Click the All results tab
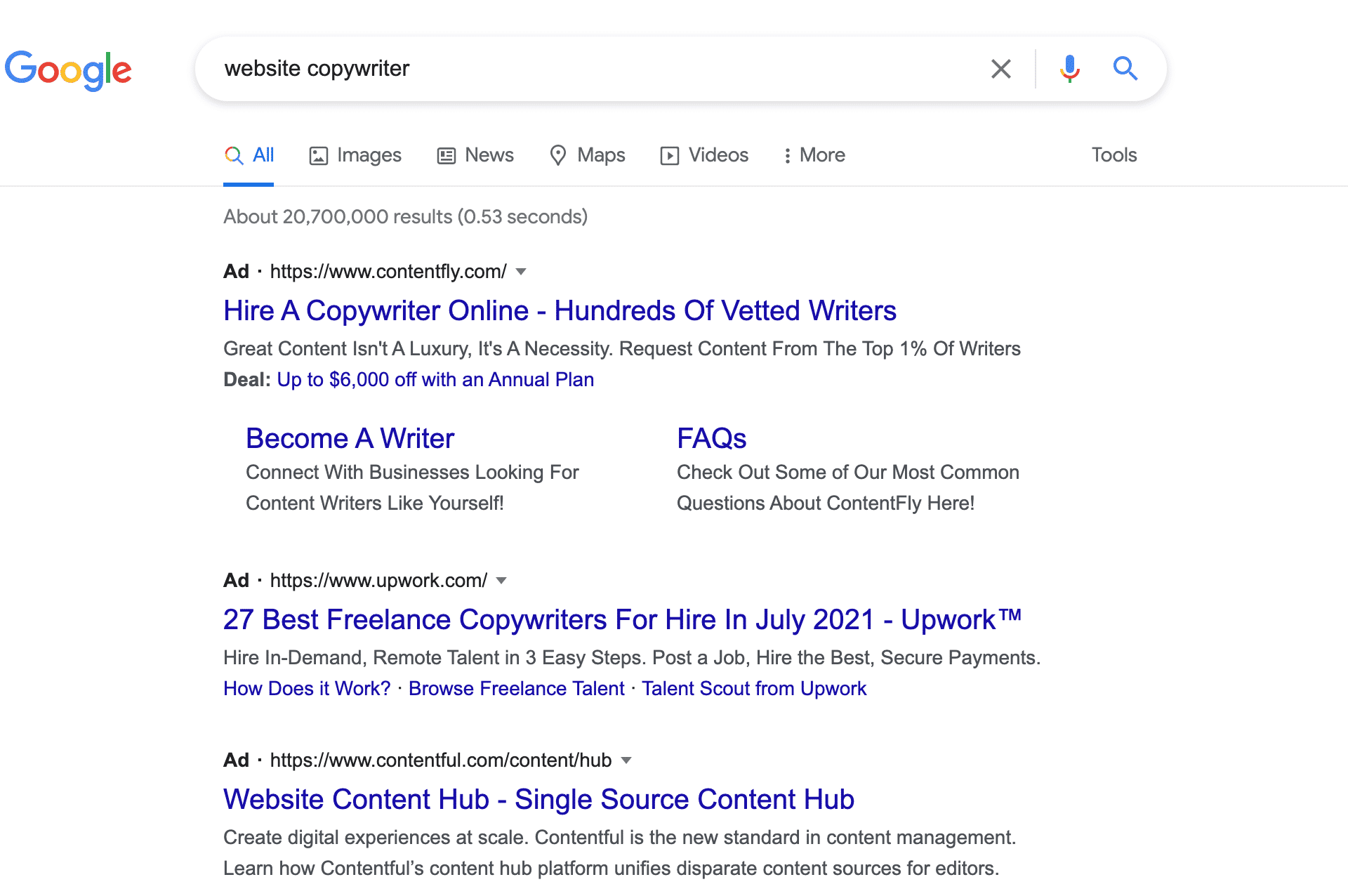The width and height of the screenshot is (1348, 896). tap(249, 154)
